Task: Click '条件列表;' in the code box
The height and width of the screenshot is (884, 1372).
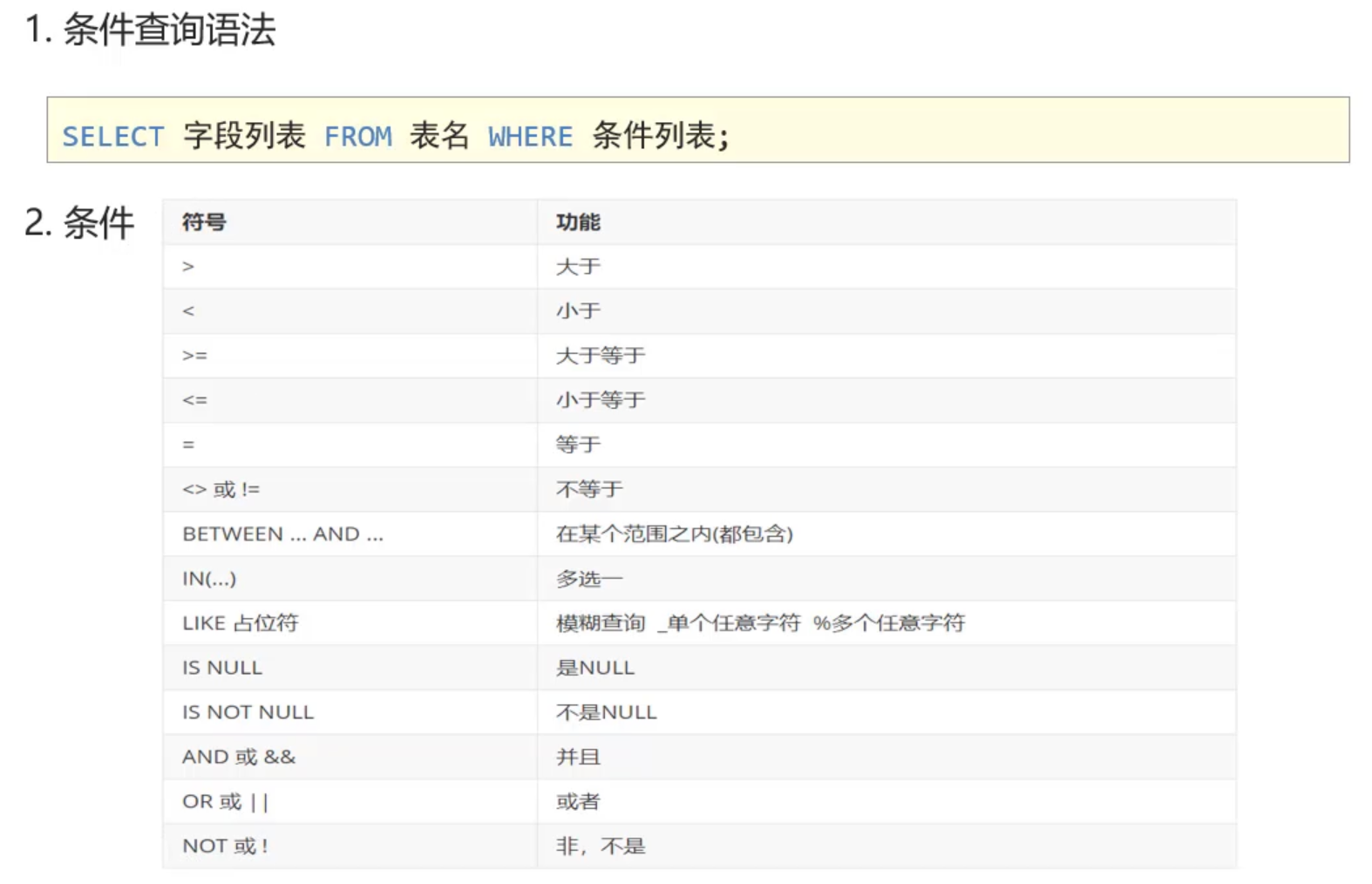Action: pyautogui.click(x=661, y=136)
